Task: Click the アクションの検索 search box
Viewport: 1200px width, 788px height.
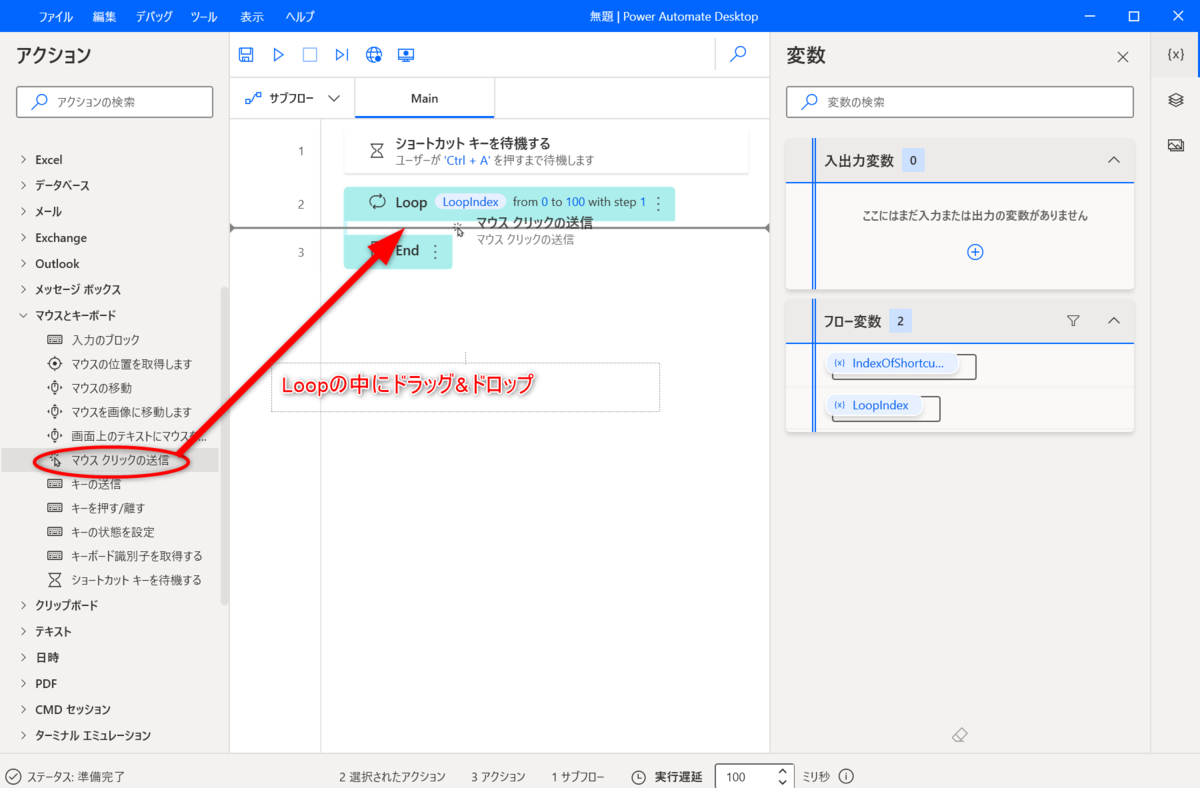Action: point(115,102)
